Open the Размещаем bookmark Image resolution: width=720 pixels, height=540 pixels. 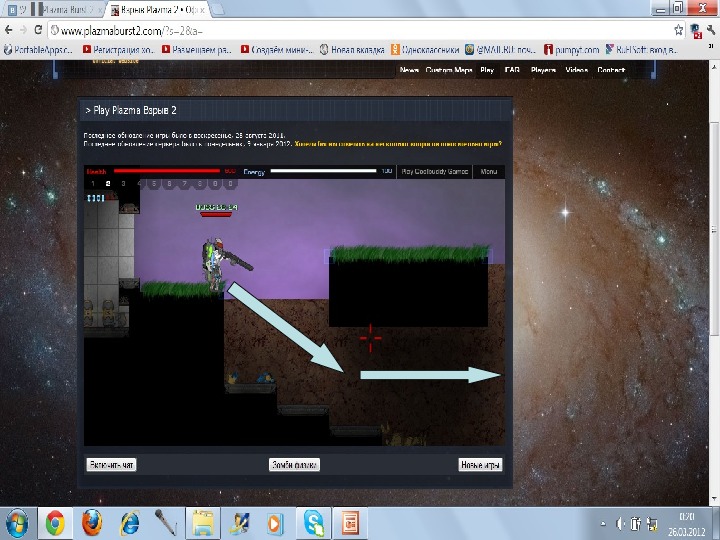click(197, 50)
